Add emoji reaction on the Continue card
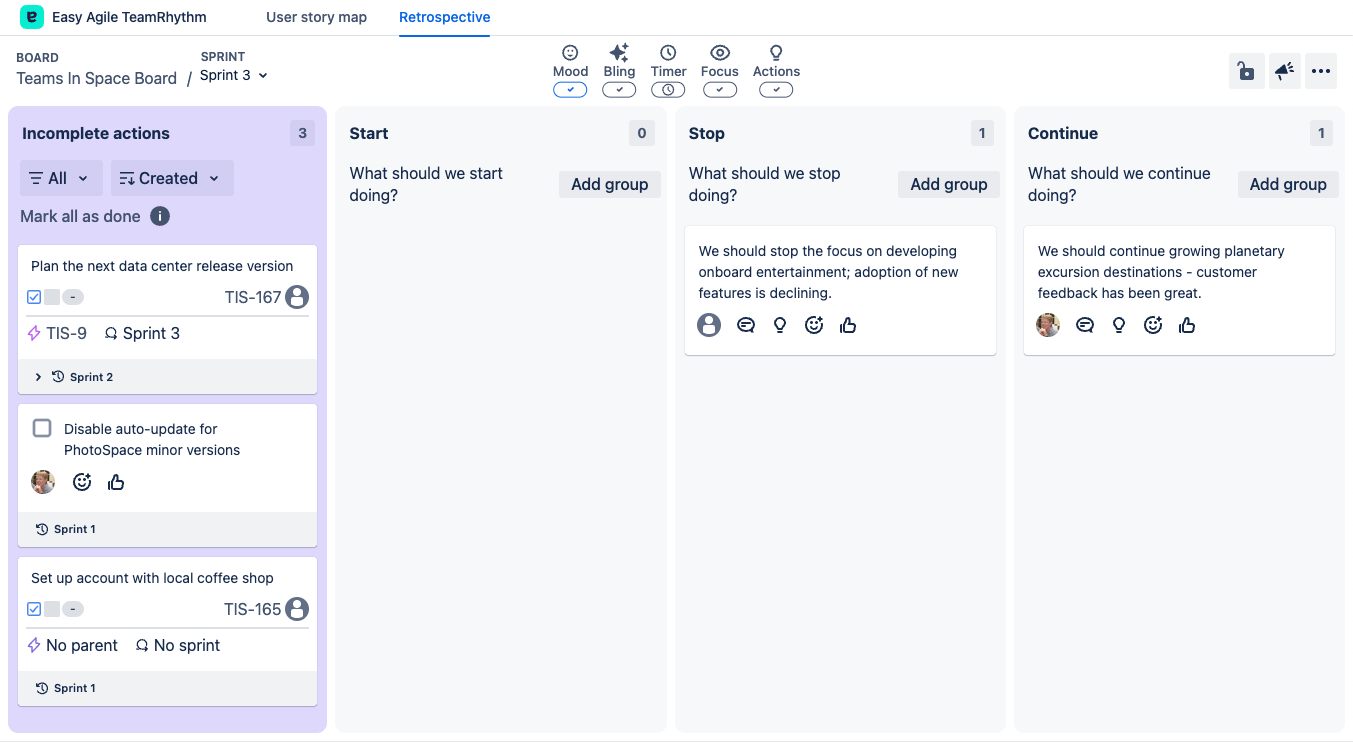The height and width of the screenshot is (742, 1353). [x=1153, y=325]
